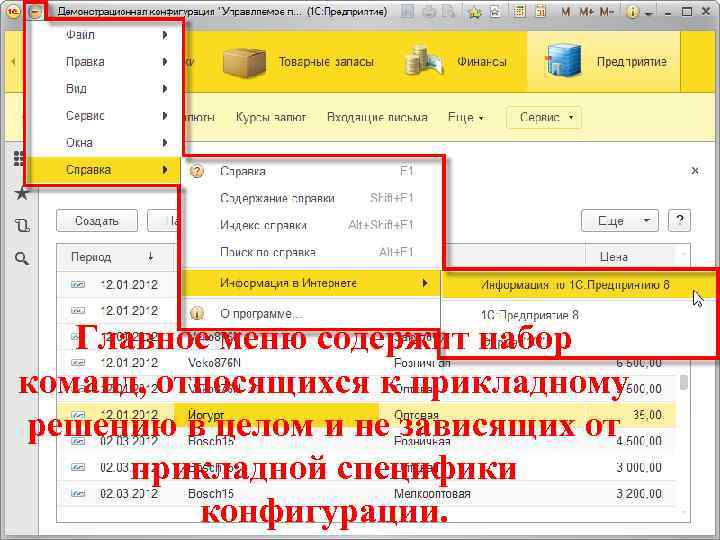This screenshot has height=540, width=720.
Task: Open the Вид submenu
Action: (x=103, y=89)
